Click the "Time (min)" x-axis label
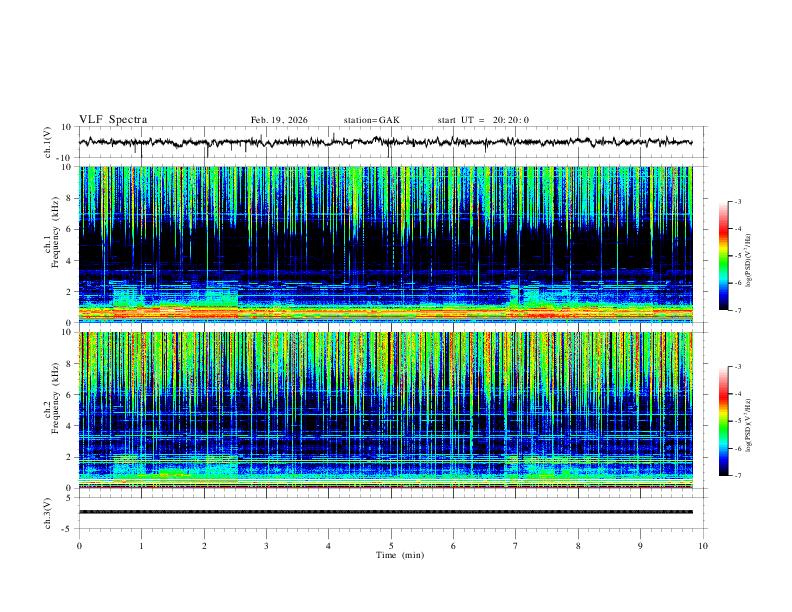Image resolution: width=792 pixels, height=612 pixels. (400, 555)
